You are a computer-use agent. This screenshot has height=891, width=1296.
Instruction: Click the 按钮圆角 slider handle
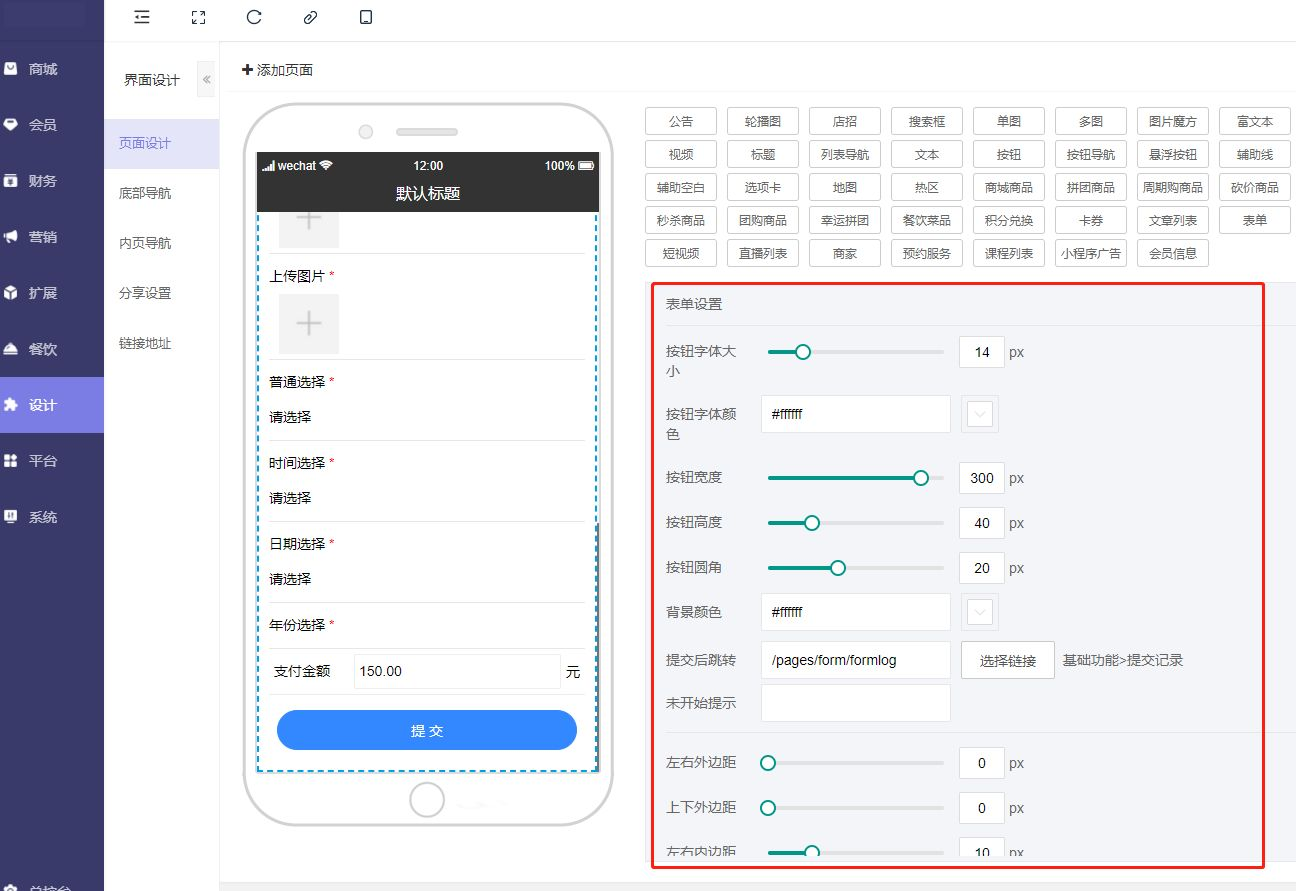(838, 568)
